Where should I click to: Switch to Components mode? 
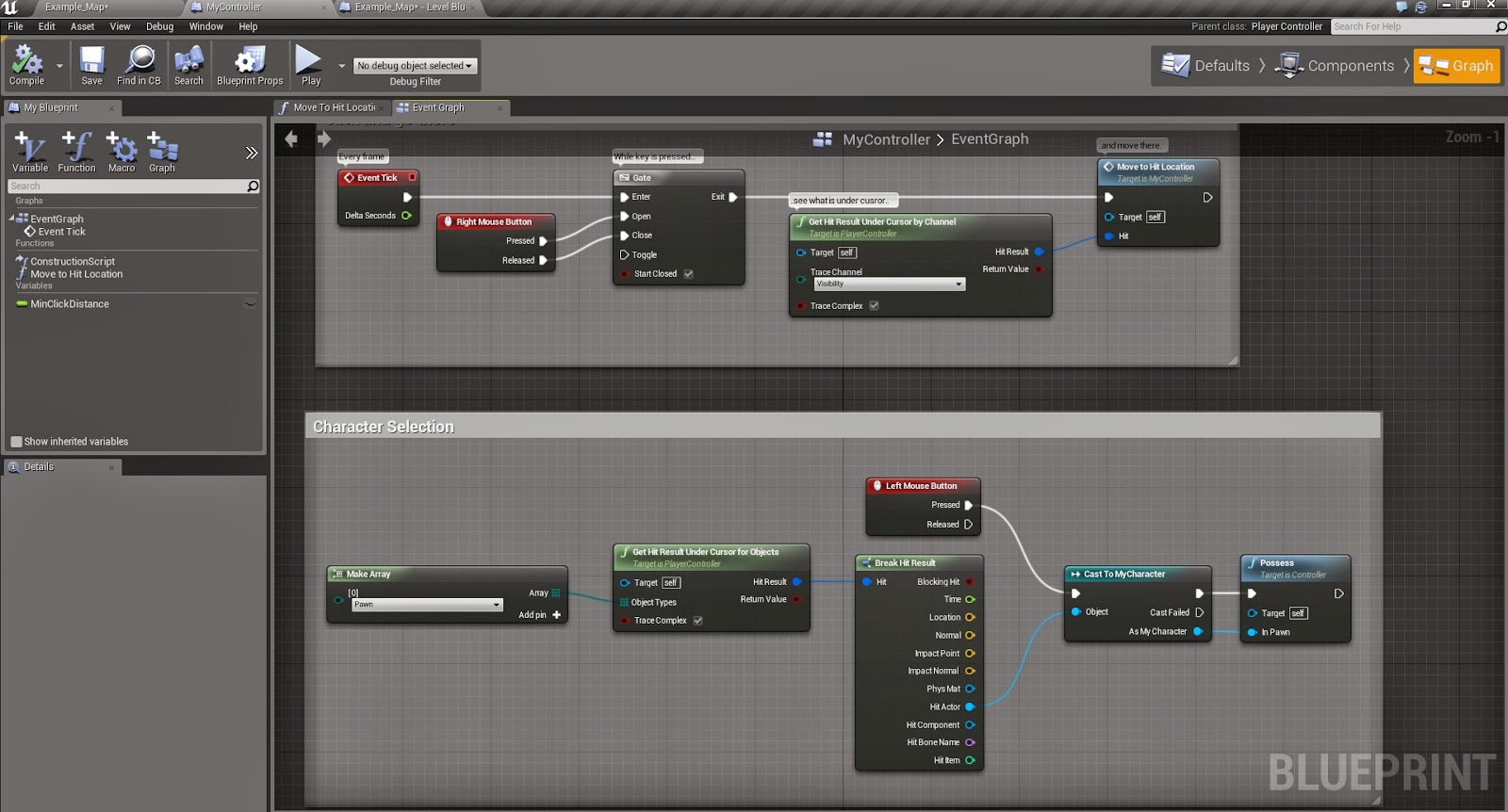(x=1334, y=66)
